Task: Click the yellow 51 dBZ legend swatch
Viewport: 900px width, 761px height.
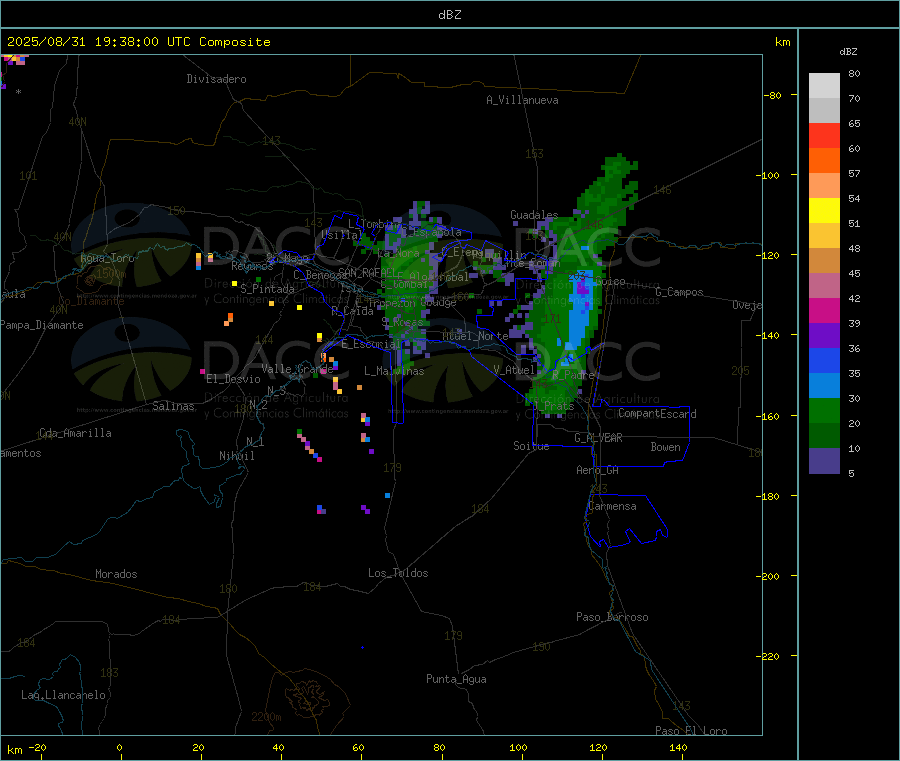Action: pyautogui.click(x=824, y=211)
